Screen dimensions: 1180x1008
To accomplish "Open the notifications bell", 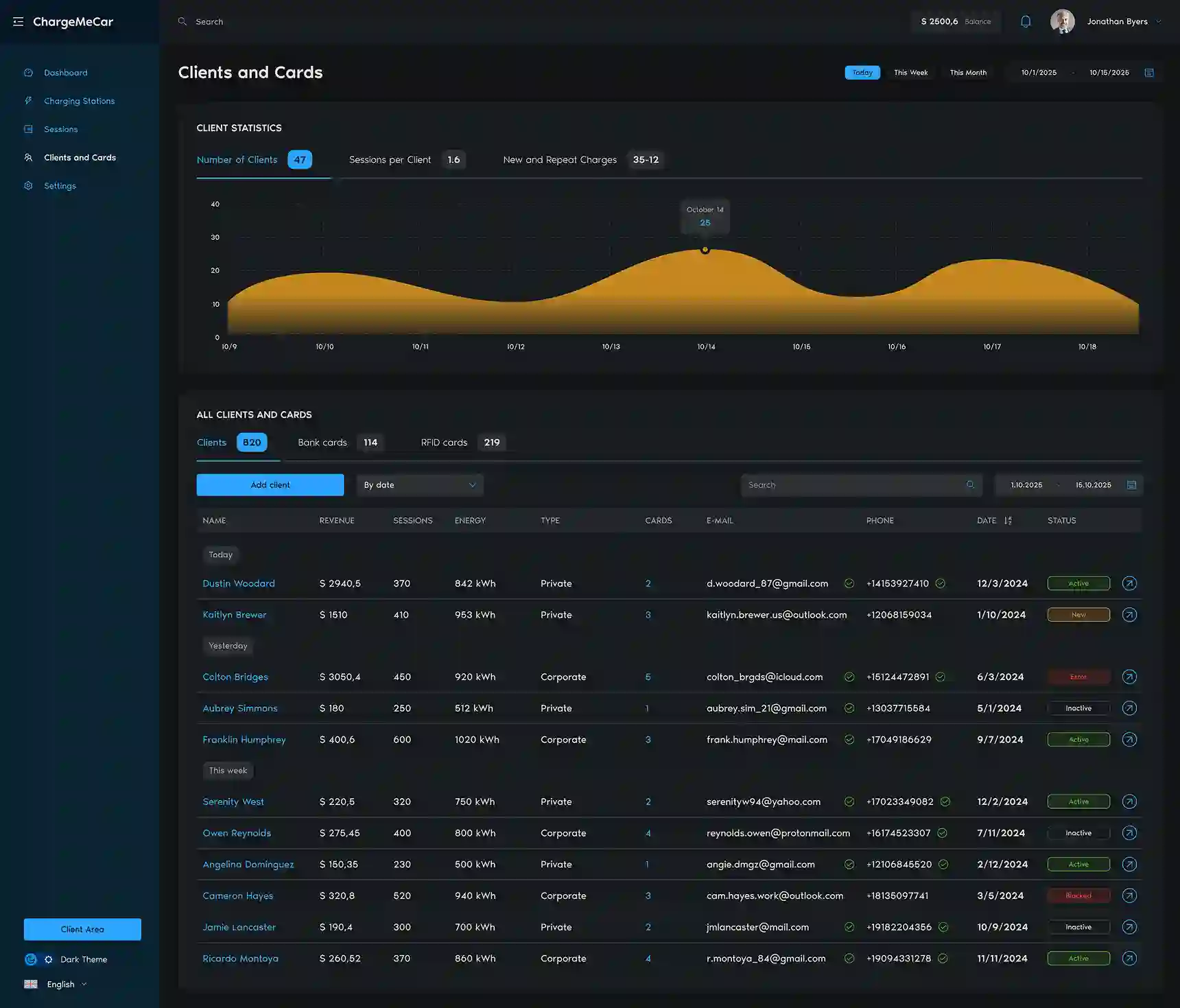I will [x=1025, y=22].
